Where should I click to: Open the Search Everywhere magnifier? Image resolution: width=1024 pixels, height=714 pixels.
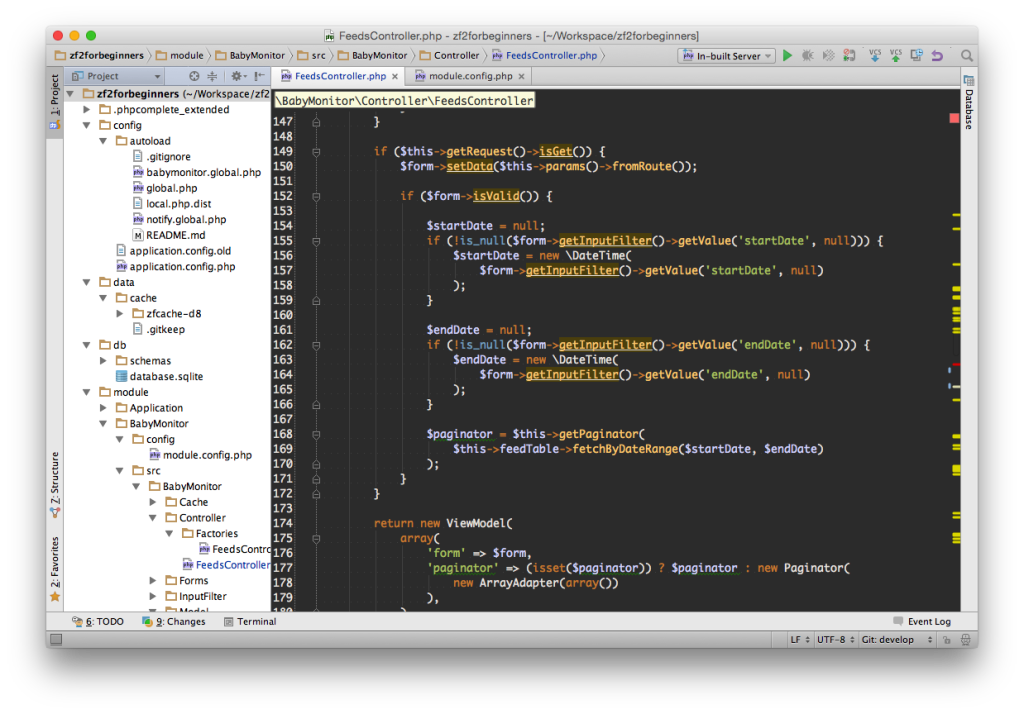(x=967, y=56)
